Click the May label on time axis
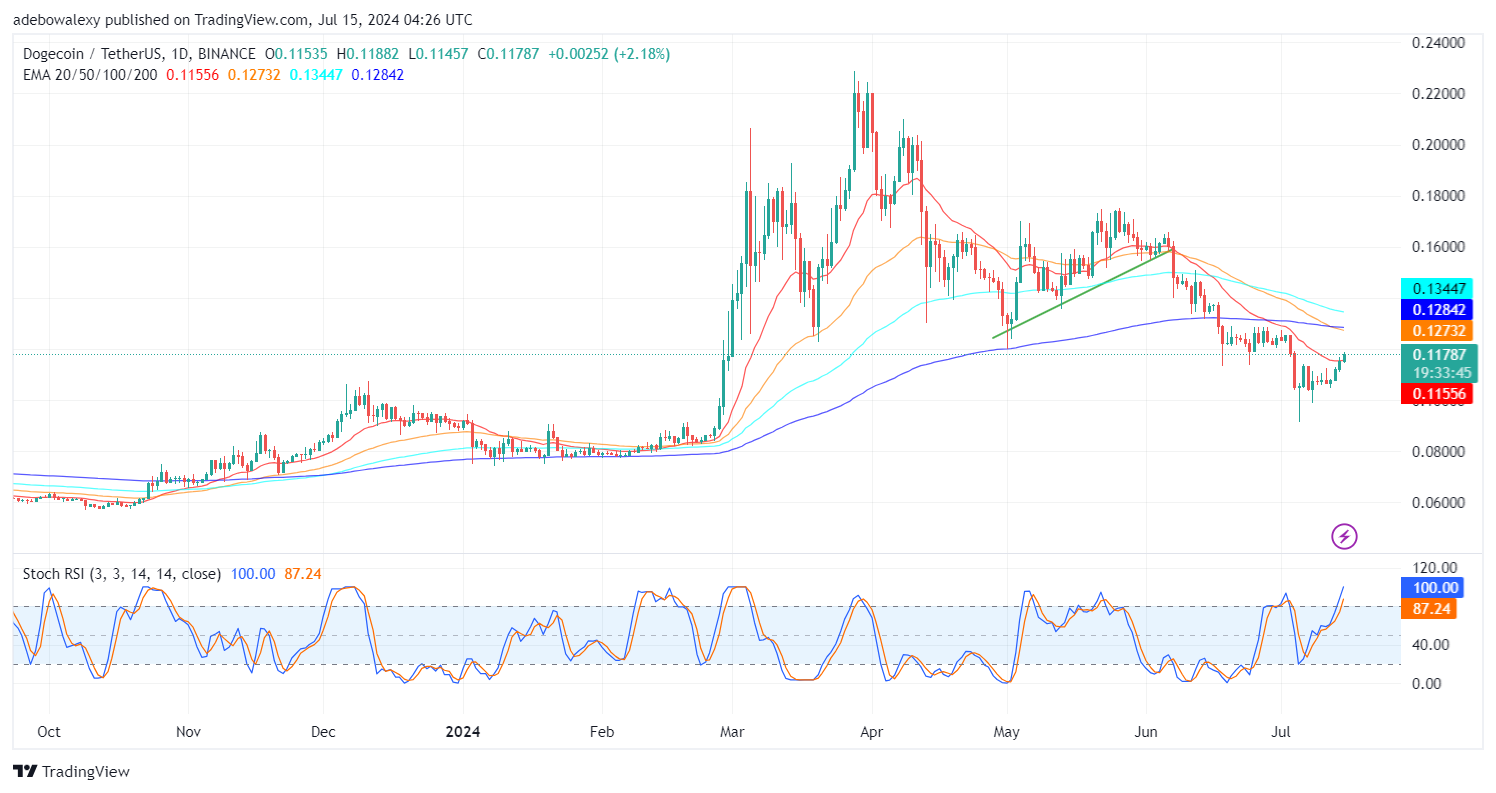The width and height of the screenshot is (1496, 793). click(1007, 732)
